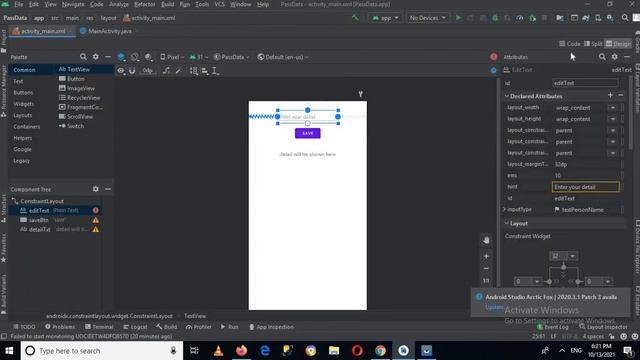Open the run configuration app dropdown
This screenshot has height=360, width=640.
(x=385, y=18)
